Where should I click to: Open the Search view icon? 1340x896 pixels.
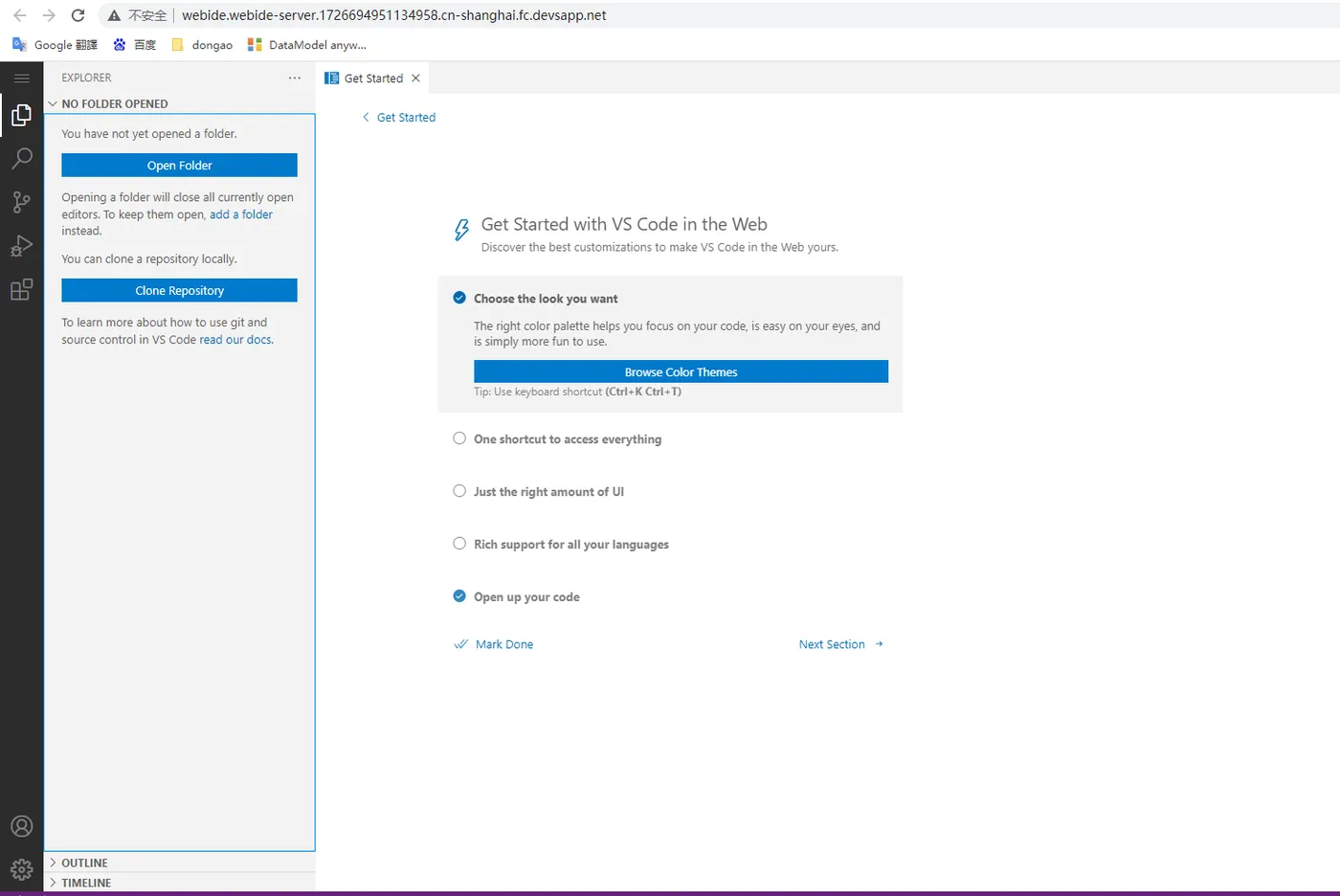tap(21, 158)
